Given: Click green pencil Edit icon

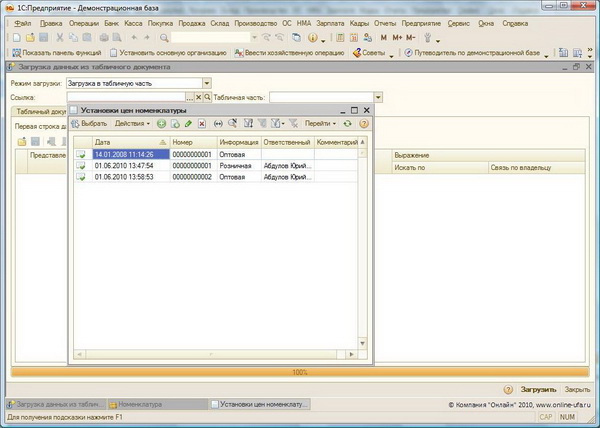Looking at the screenshot, I should coord(188,124).
